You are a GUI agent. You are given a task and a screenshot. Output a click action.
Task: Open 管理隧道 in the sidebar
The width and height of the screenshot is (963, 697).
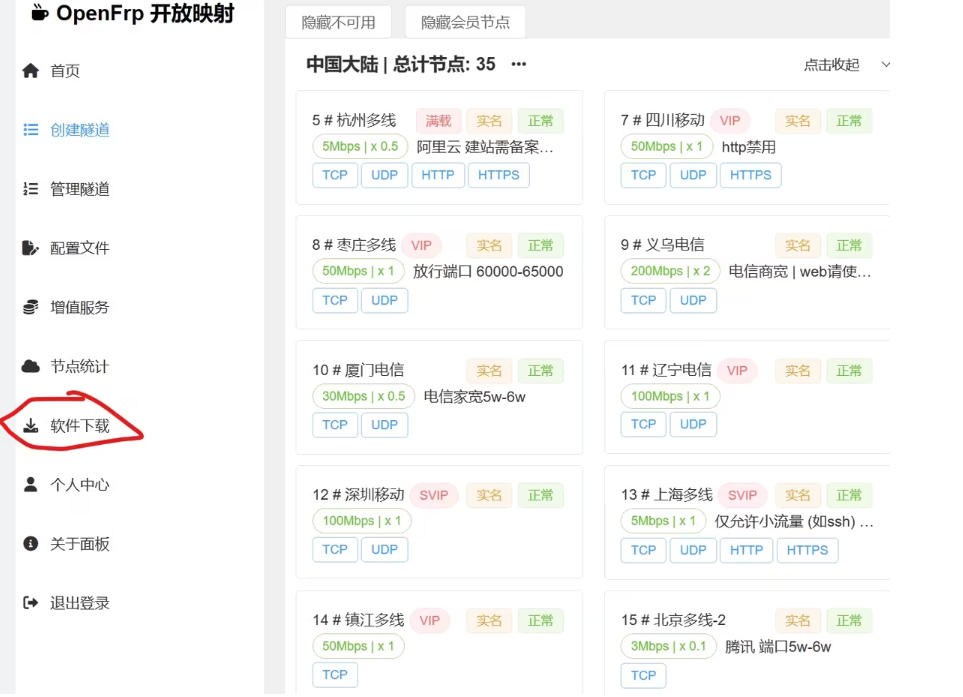(80, 189)
